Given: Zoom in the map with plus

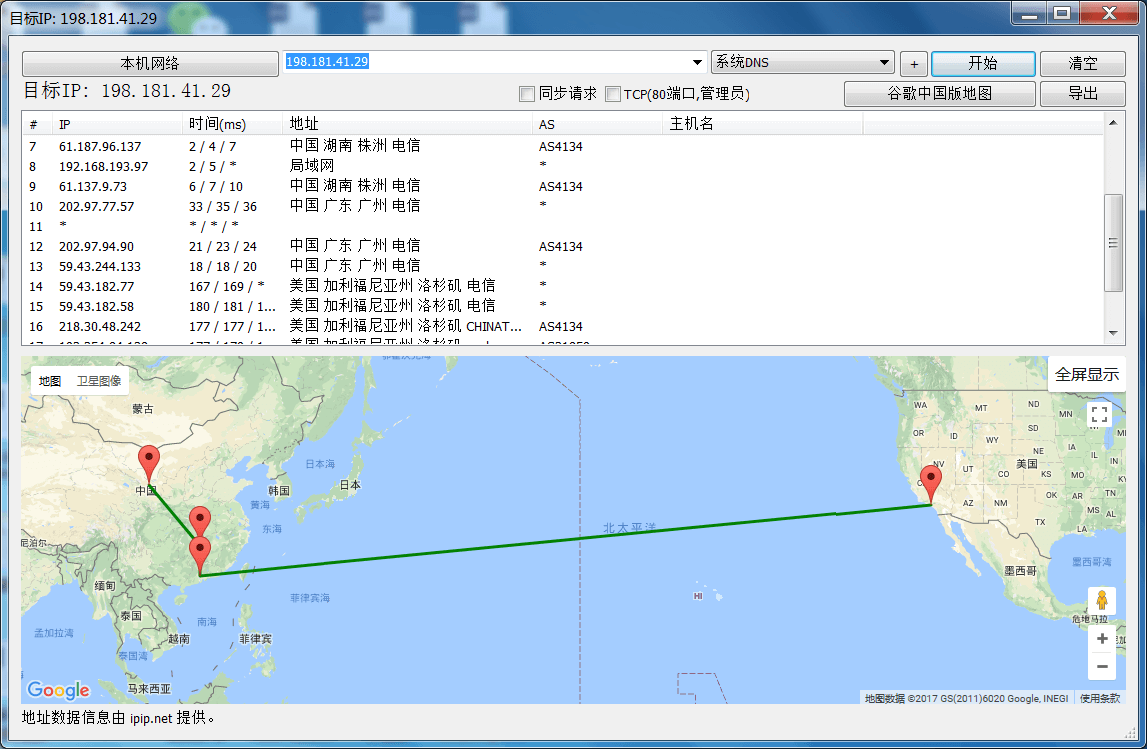Looking at the screenshot, I should point(1101,639).
